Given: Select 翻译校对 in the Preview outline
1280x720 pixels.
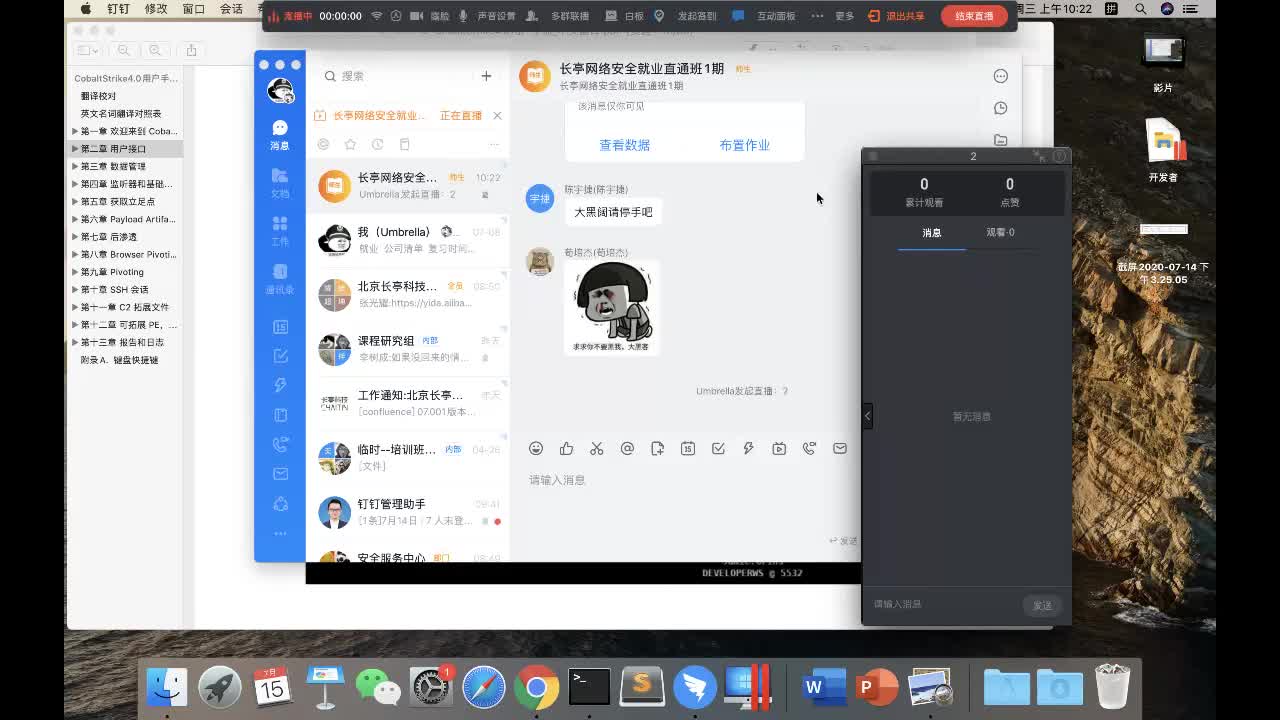Looking at the screenshot, I should pyautogui.click(x=98, y=96).
